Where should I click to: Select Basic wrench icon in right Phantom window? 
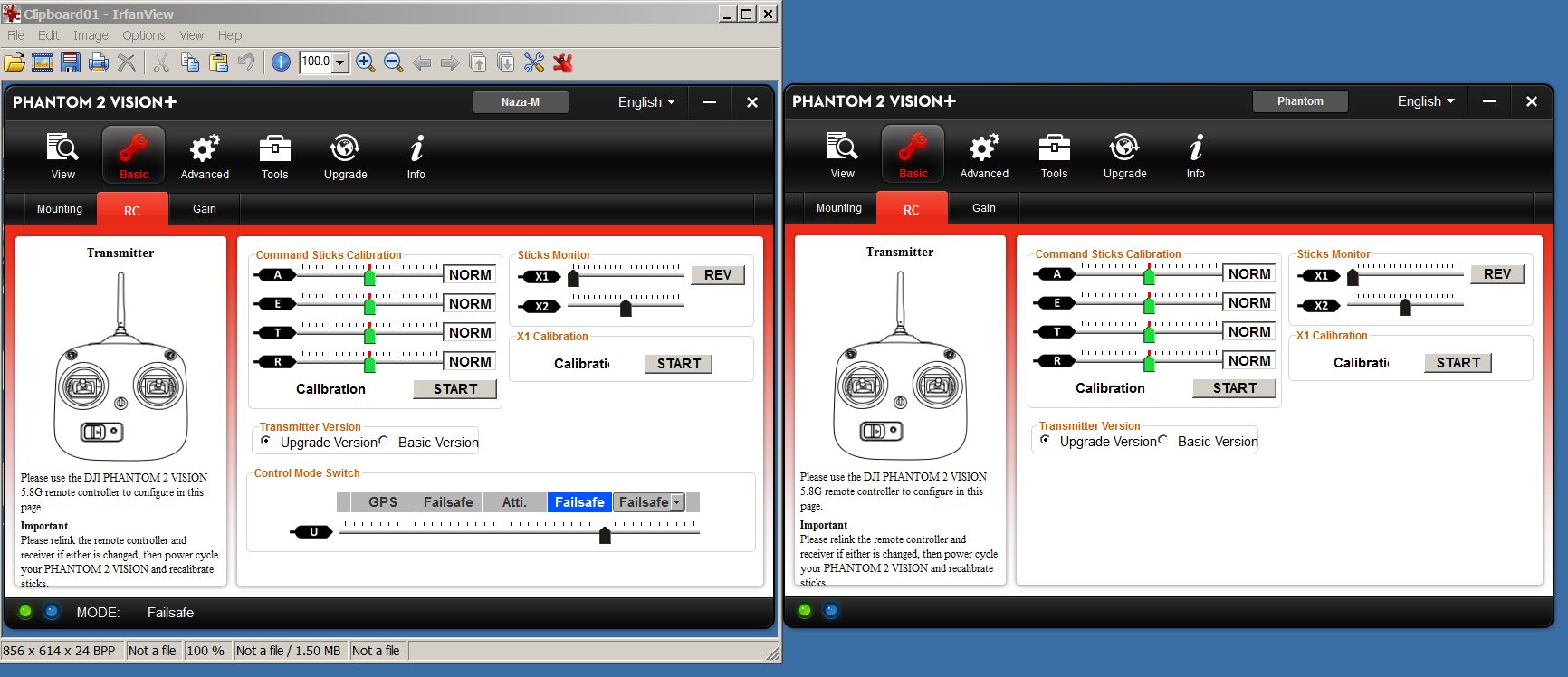(x=913, y=155)
